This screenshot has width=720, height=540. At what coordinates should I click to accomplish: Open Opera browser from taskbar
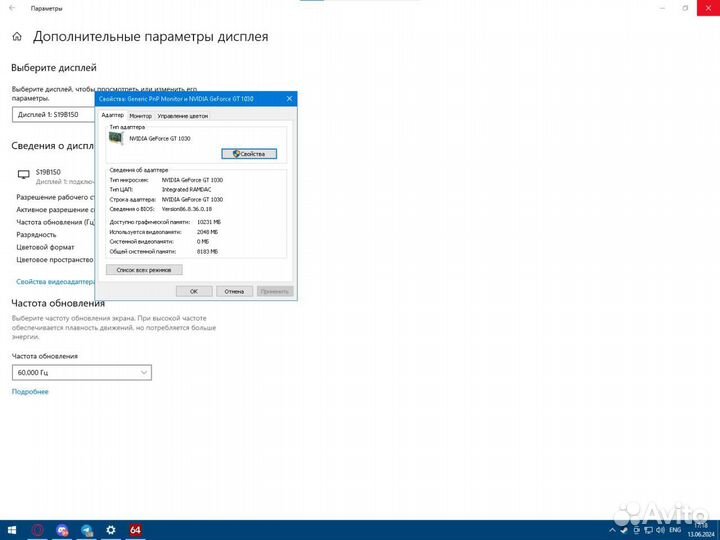[x=38, y=530]
